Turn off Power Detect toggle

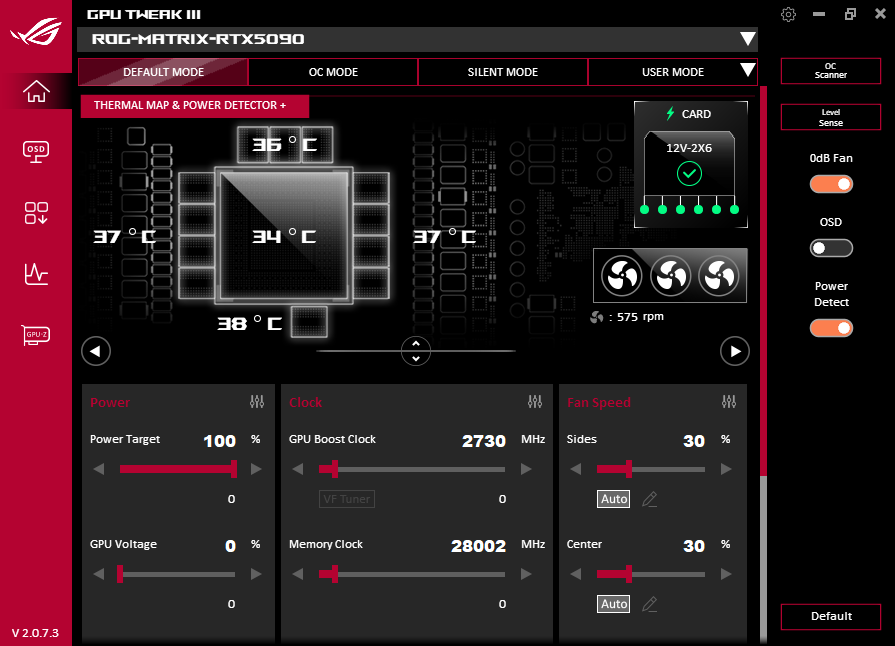(x=831, y=328)
